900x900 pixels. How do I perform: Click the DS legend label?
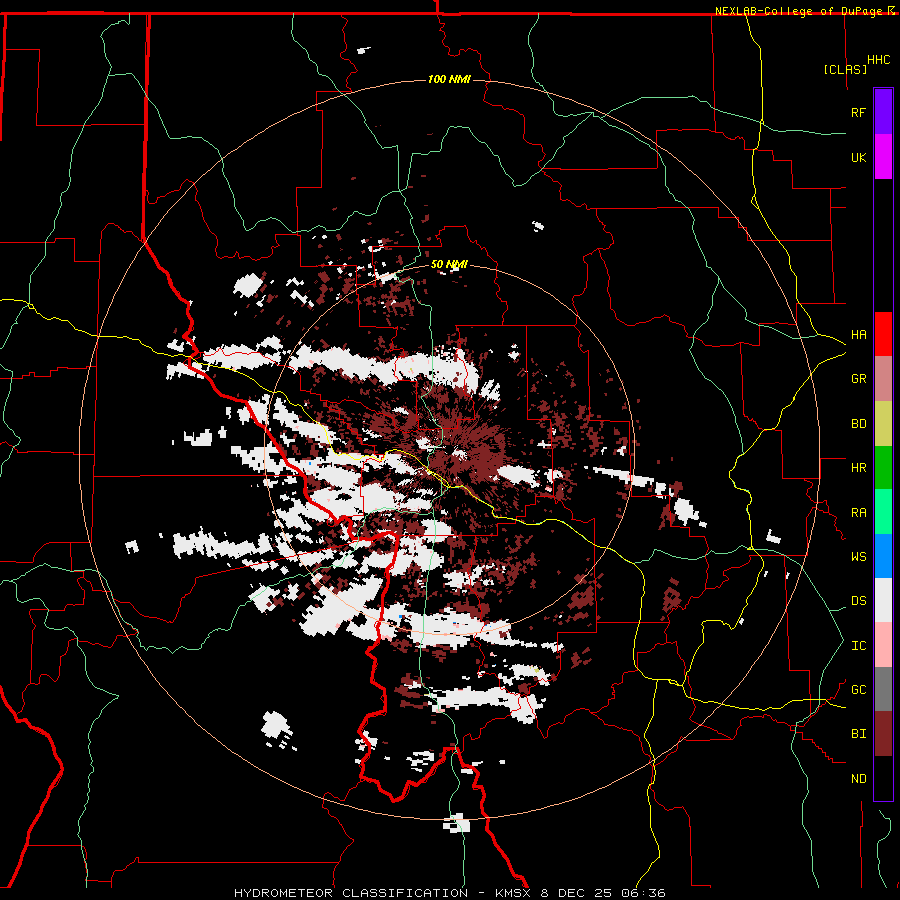(x=858, y=601)
